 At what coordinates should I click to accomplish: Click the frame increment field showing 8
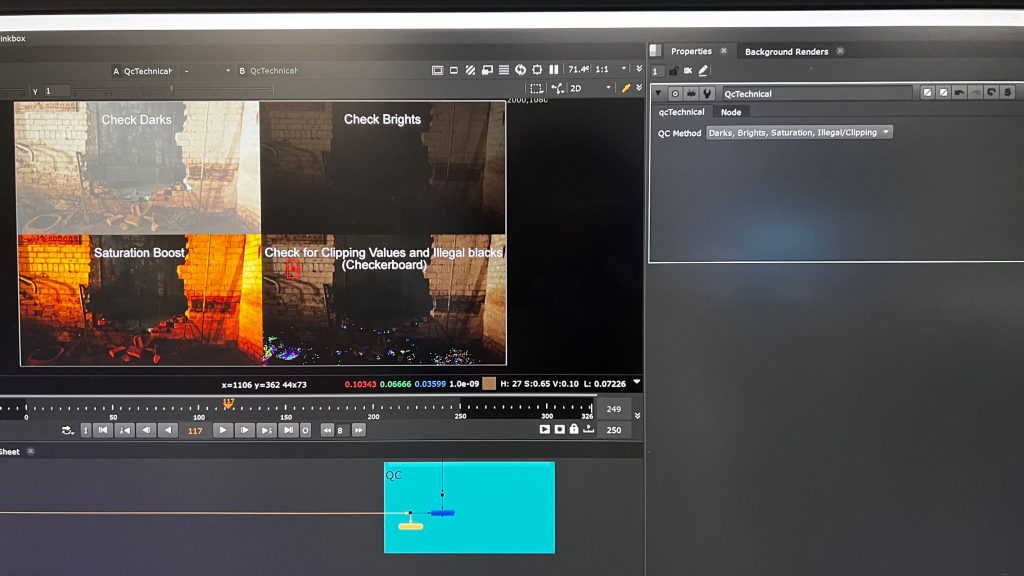341,430
